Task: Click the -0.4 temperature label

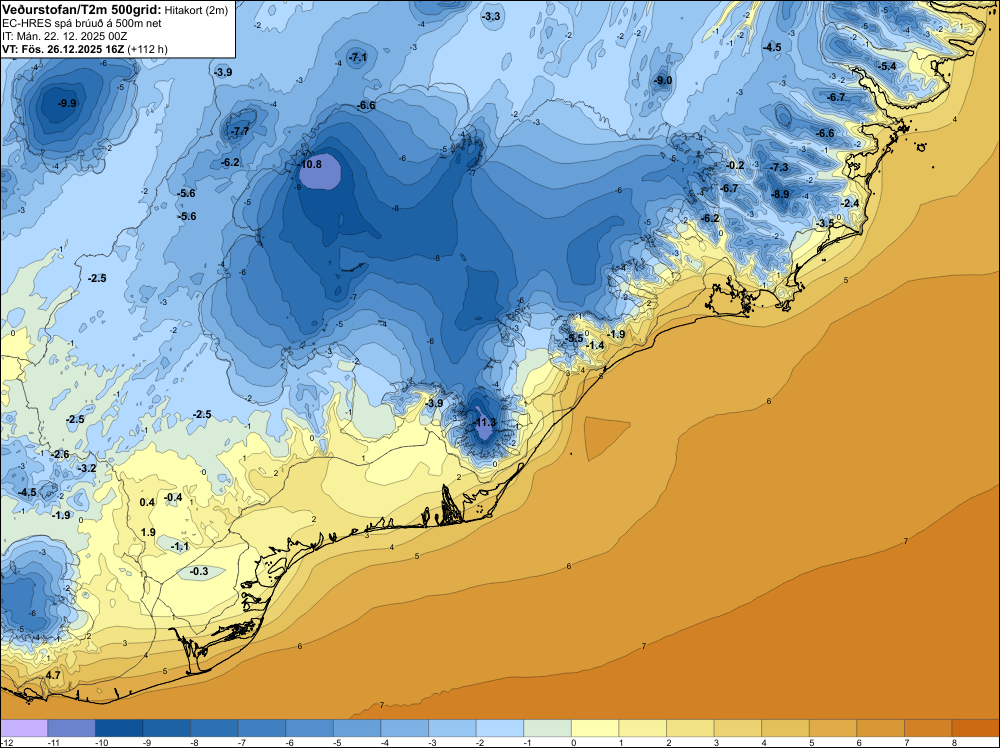Action: pyautogui.click(x=173, y=497)
